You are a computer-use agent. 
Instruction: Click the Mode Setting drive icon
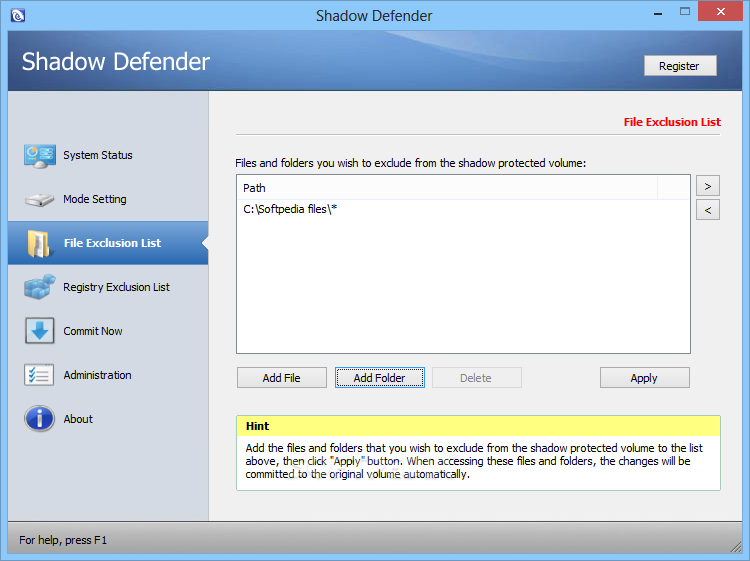(39, 199)
